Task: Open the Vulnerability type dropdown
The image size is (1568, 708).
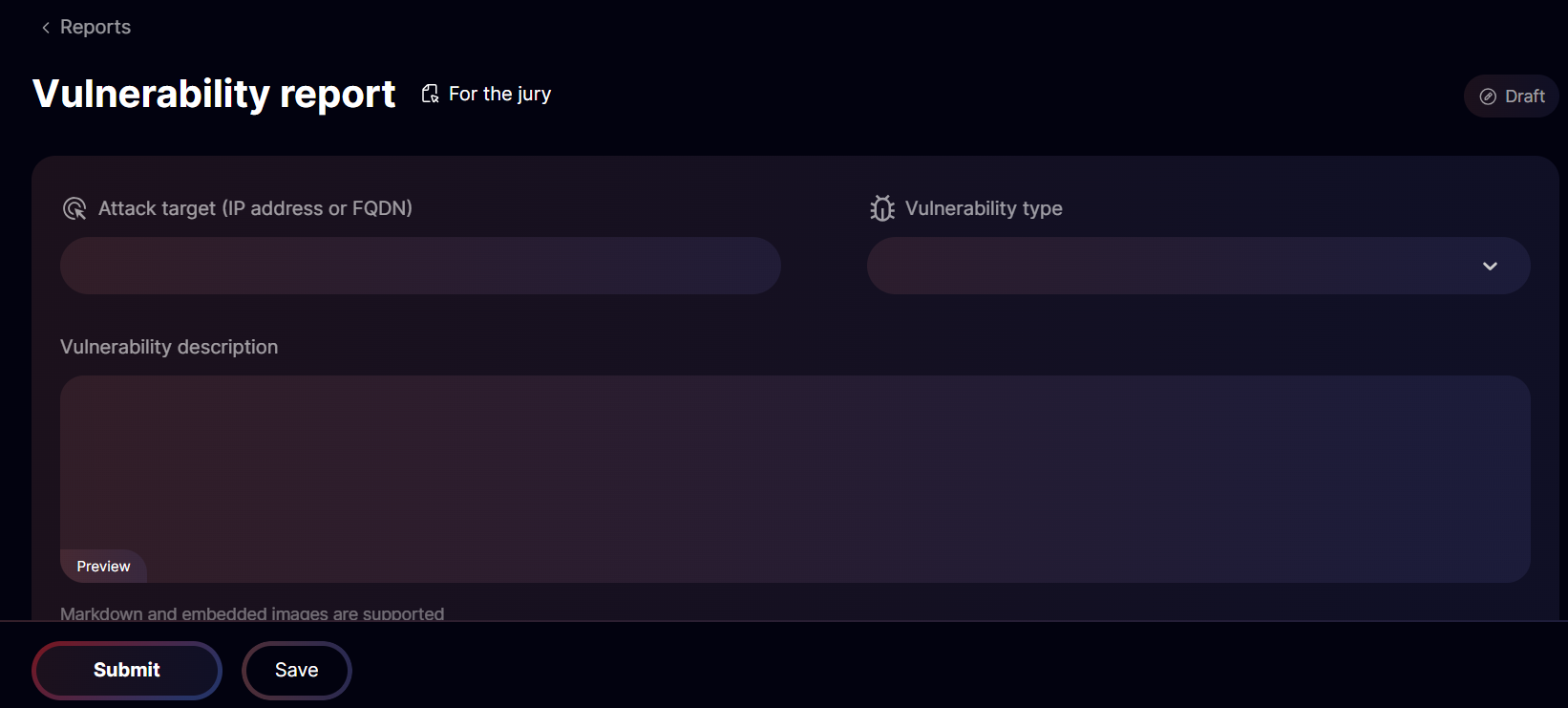Action: pos(1175,266)
